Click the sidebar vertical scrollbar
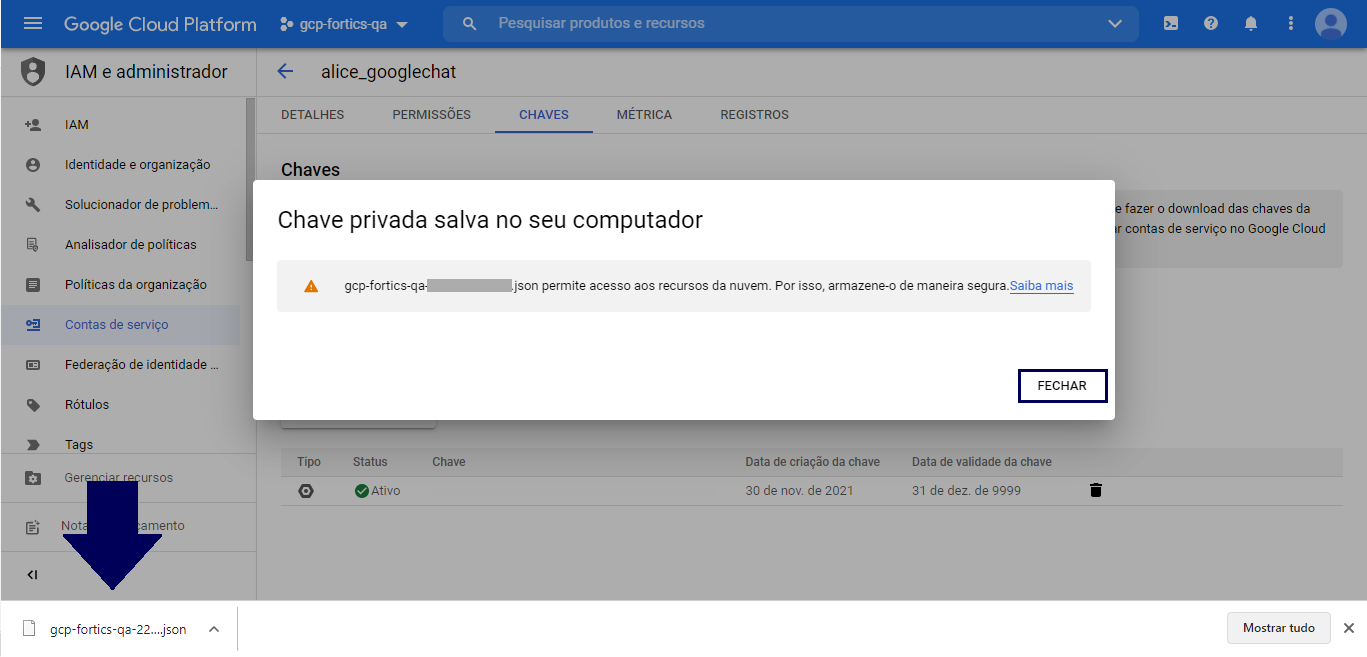Viewport: 1367px width, 657px height. 251,180
